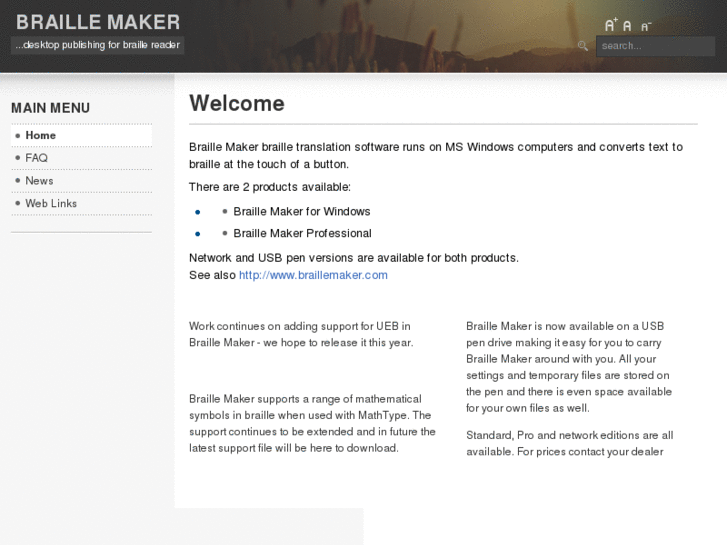Screen dimensions: 727x545
Task: Click the search magnifier icon
Action: point(583,45)
